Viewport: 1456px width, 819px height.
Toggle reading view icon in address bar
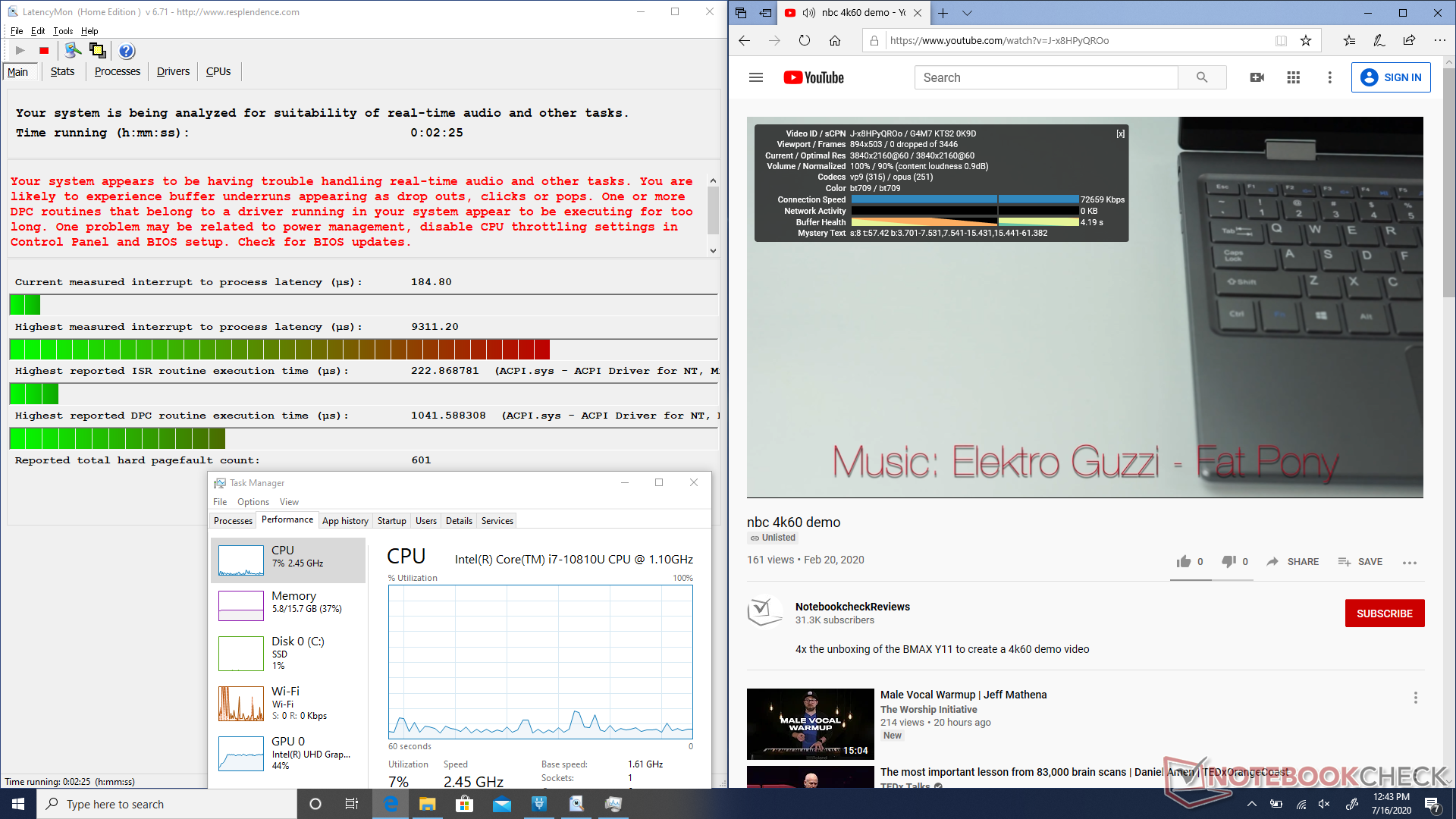pyautogui.click(x=1281, y=40)
